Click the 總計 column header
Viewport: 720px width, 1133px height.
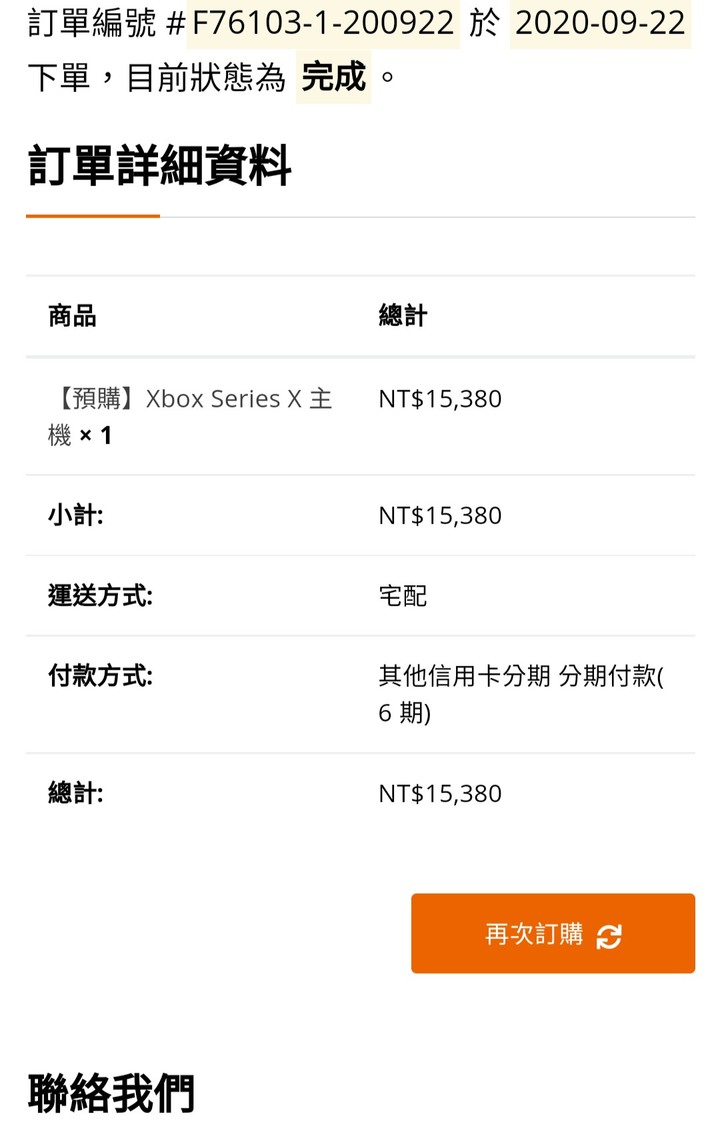tap(403, 316)
